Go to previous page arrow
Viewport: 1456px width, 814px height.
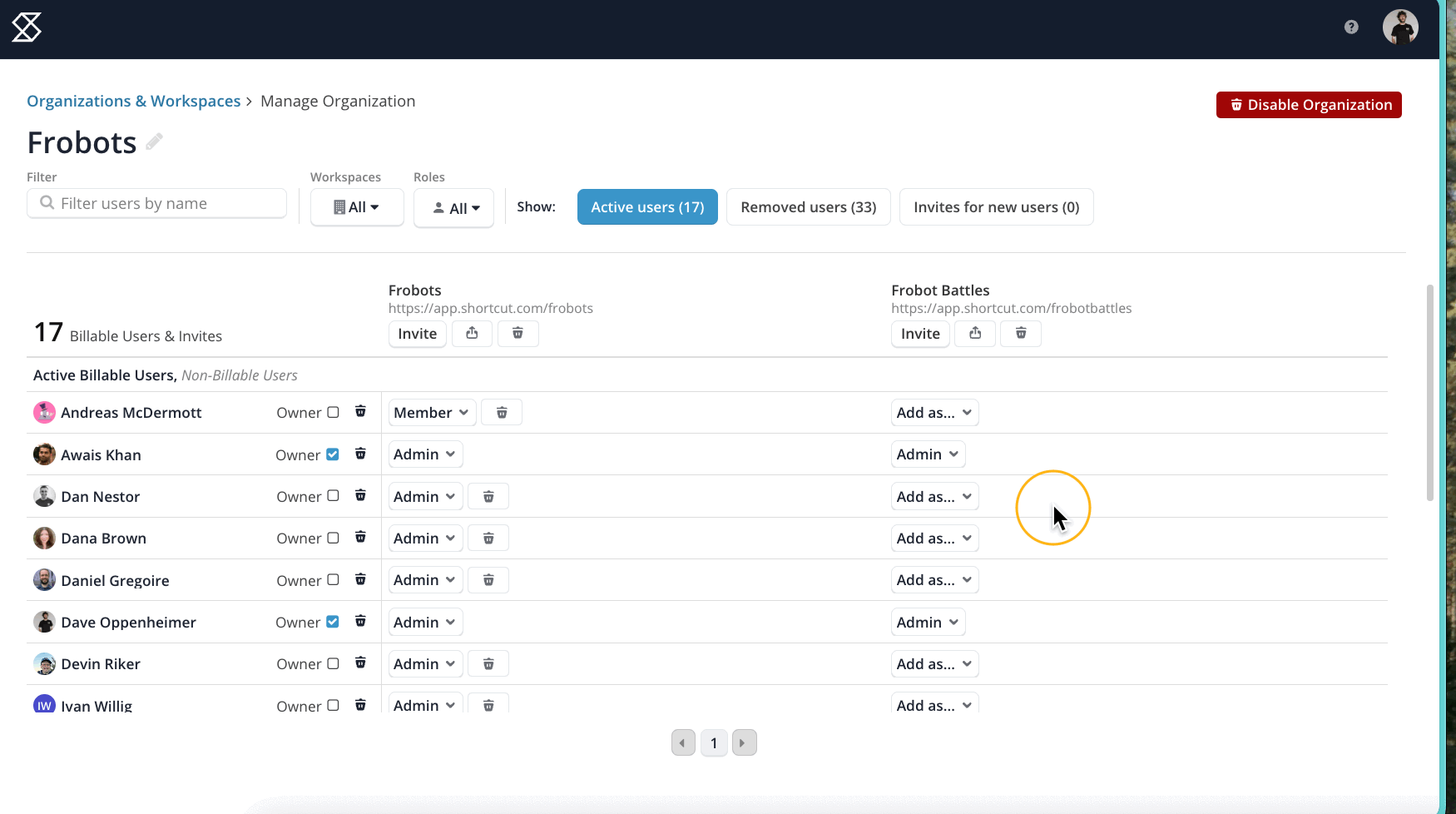pyautogui.click(x=683, y=742)
